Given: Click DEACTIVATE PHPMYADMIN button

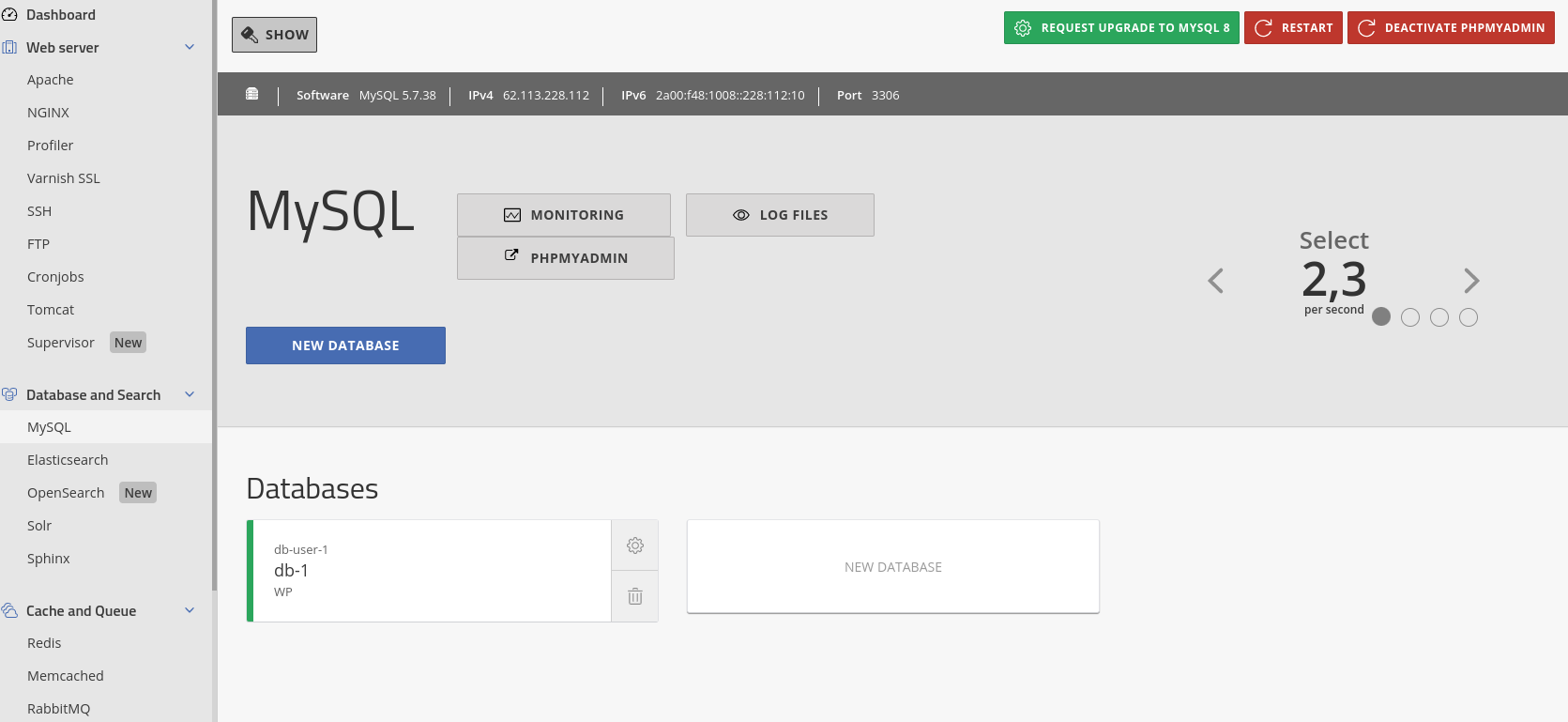Looking at the screenshot, I should coord(1451,28).
